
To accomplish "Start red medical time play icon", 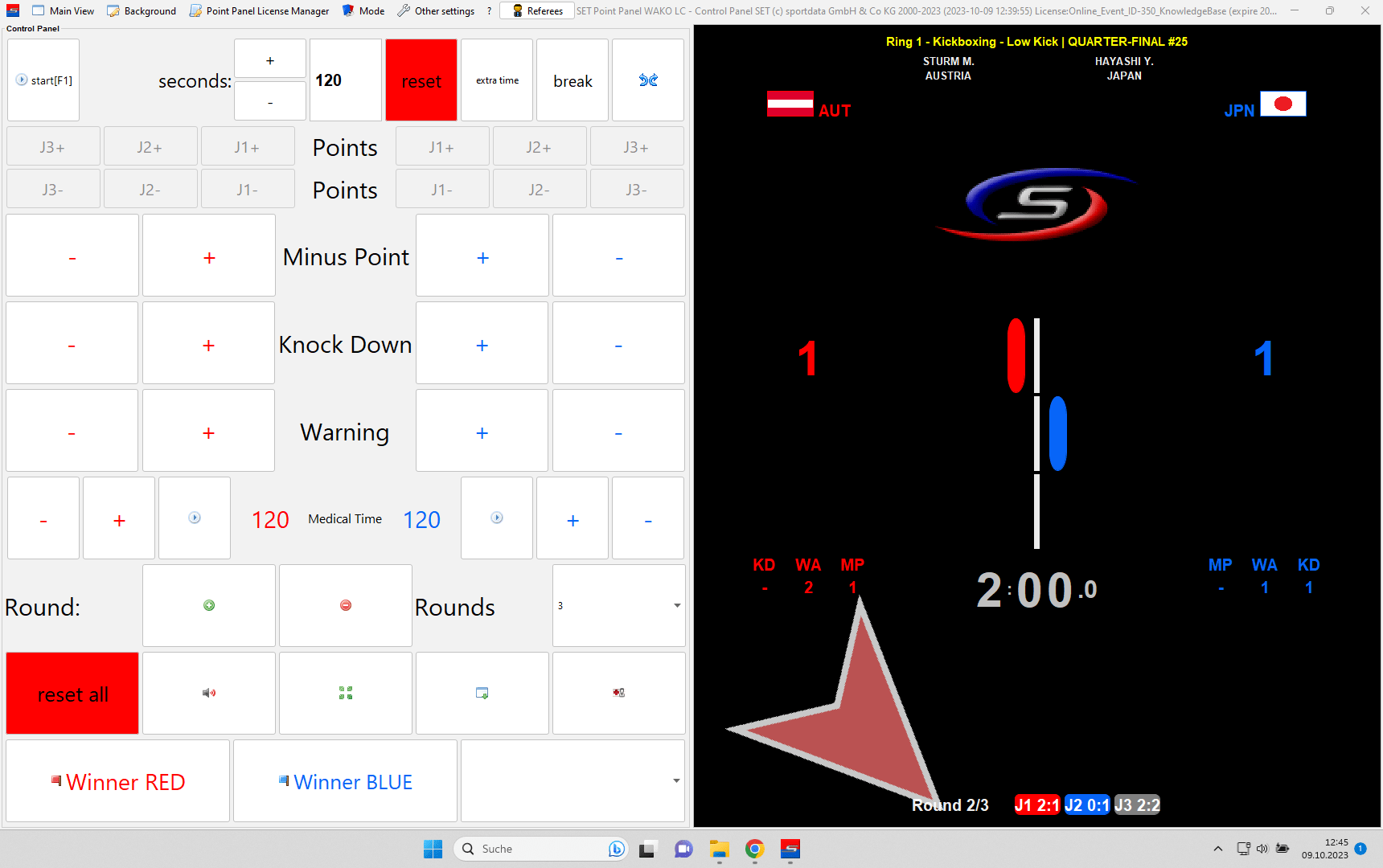I will coord(195,518).
